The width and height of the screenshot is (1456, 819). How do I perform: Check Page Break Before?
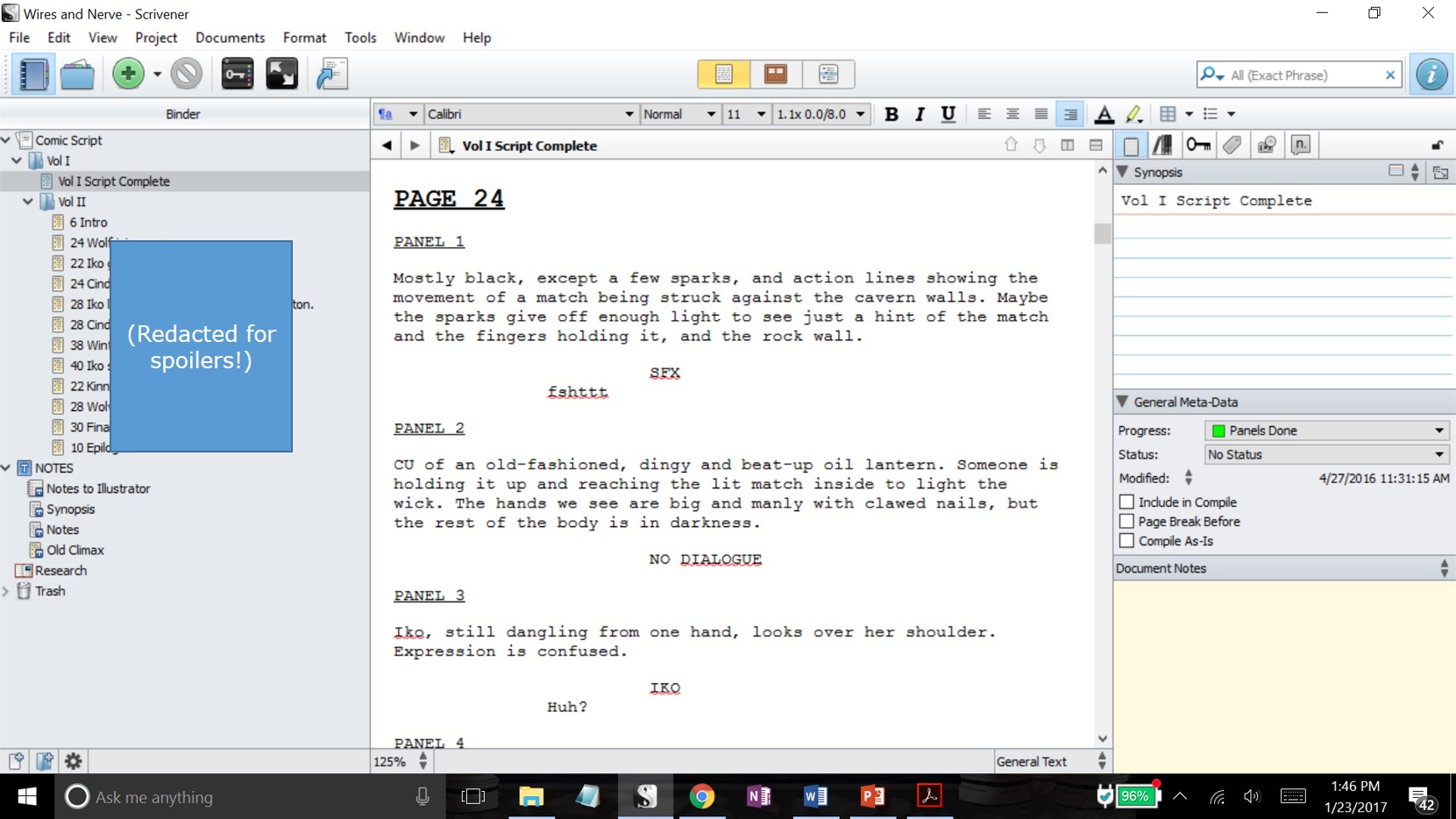click(1126, 521)
